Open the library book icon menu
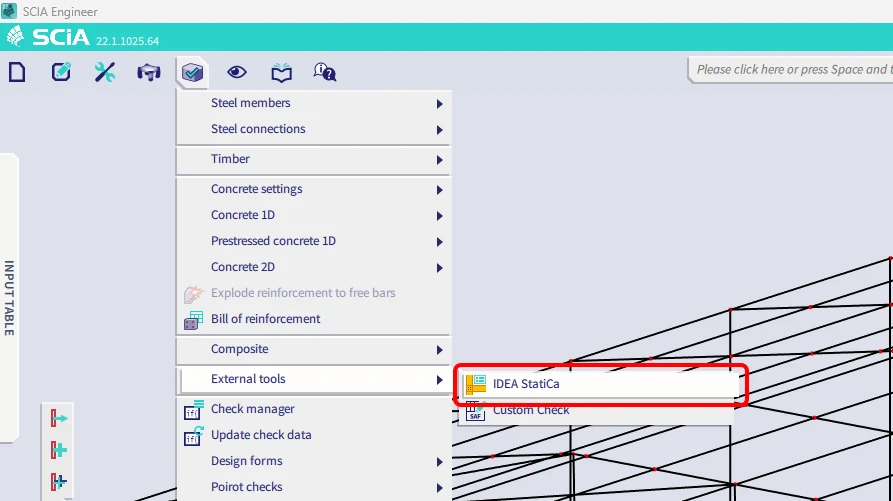Screen dimensions: 893x501 281,72
